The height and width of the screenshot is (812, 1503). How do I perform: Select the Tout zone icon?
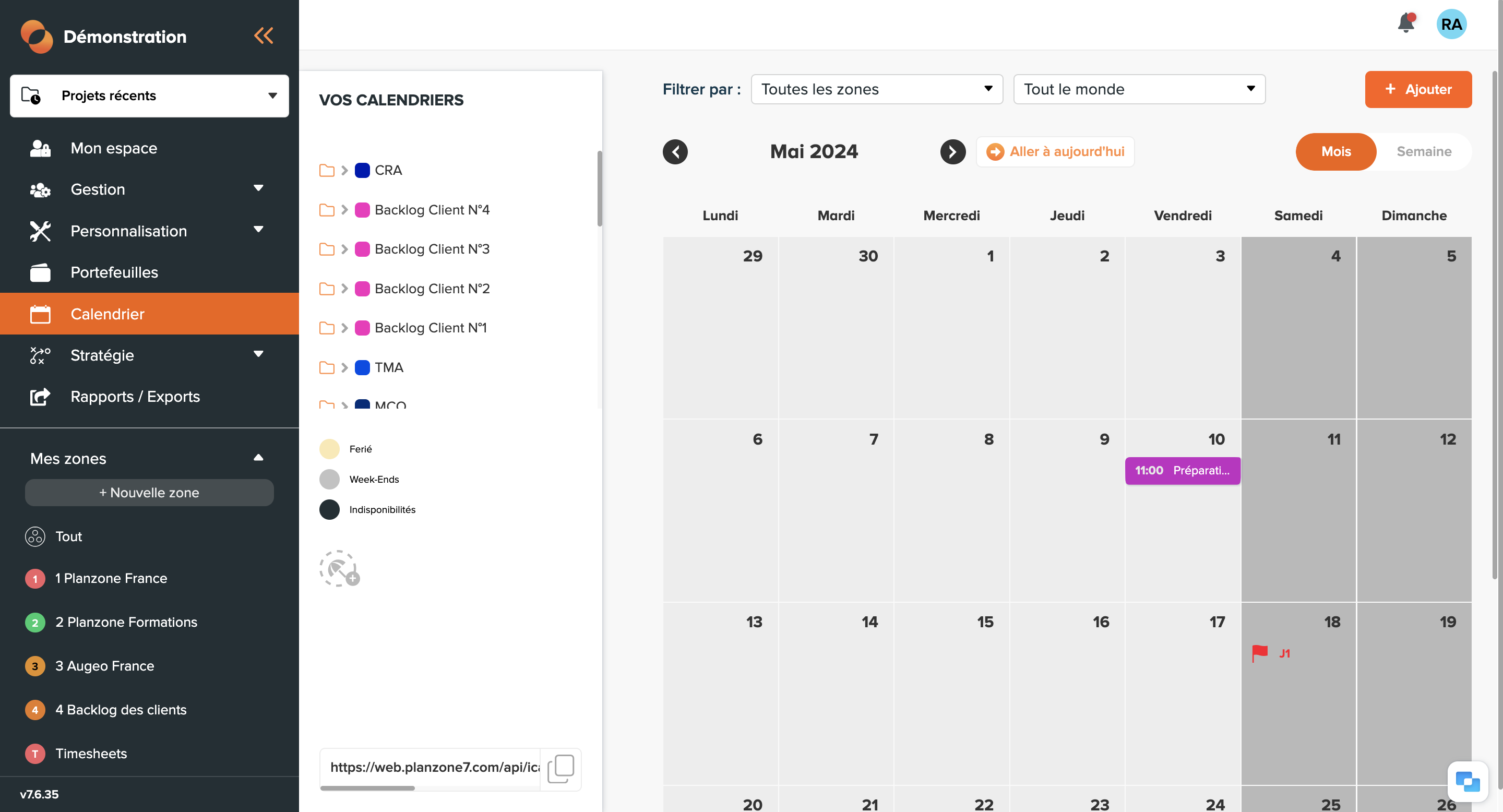tap(35, 536)
